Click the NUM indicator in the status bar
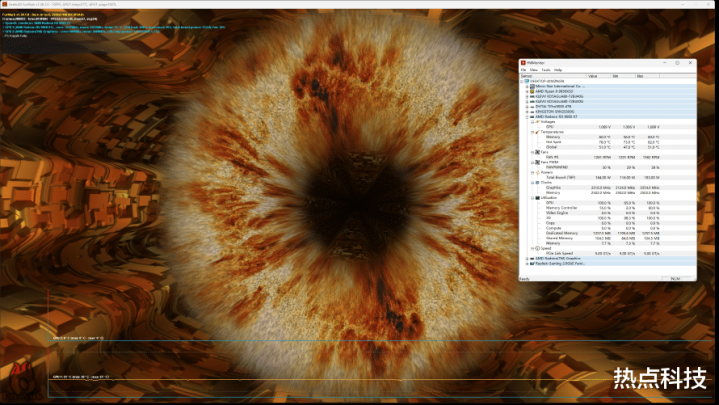The height and width of the screenshot is (405, 719). [675, 278]
